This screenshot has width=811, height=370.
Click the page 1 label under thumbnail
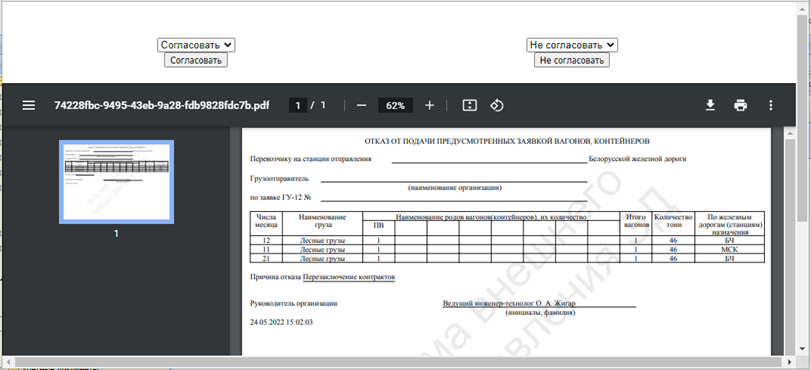click(116, 233)
